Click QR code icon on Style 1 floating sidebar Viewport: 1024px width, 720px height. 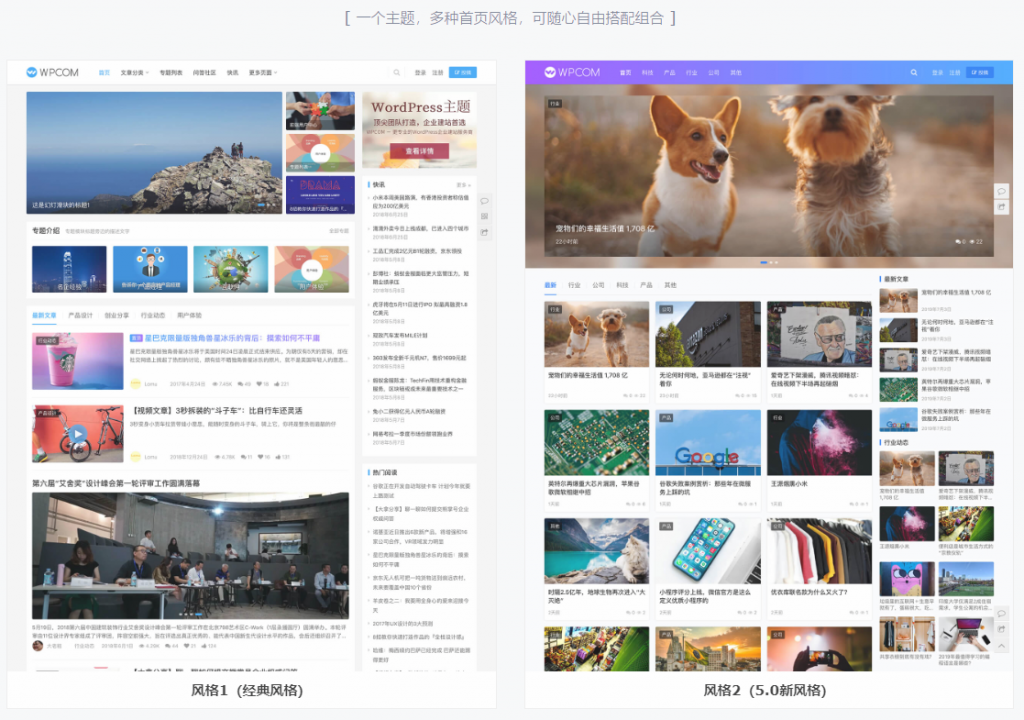coord(485,216)
